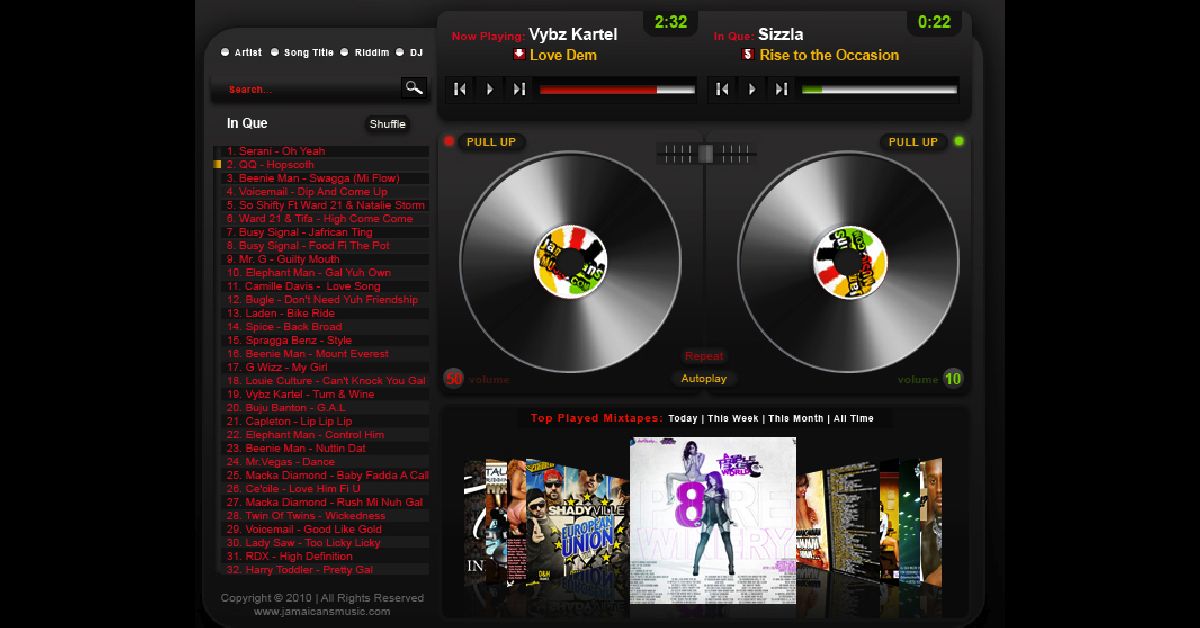Shuffle the In Que playlist
This screenshot has height=628, width=1200.
pyautogui.click(x=387, y=124)
